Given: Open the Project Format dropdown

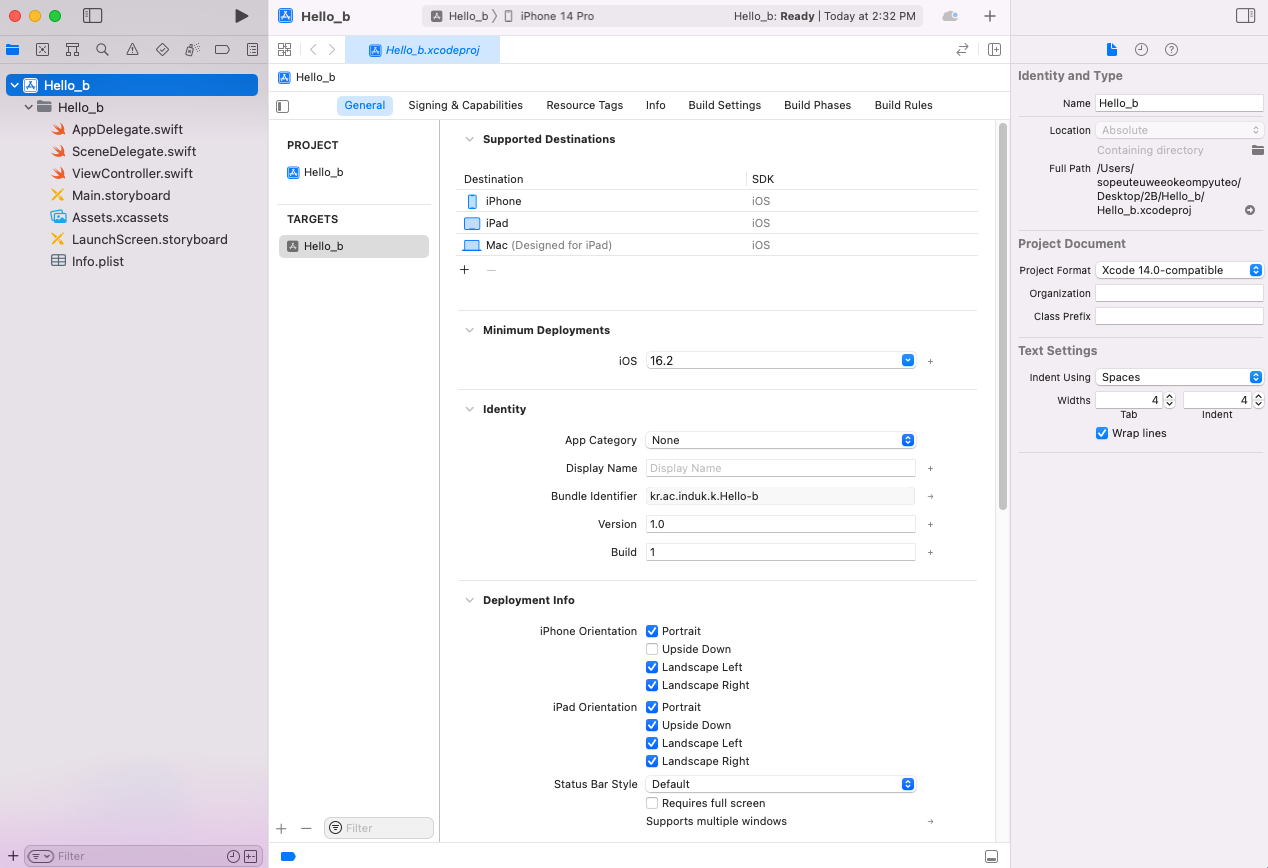Looking at the screenshot, I should pyautogui.click(x=1179, y=270).
